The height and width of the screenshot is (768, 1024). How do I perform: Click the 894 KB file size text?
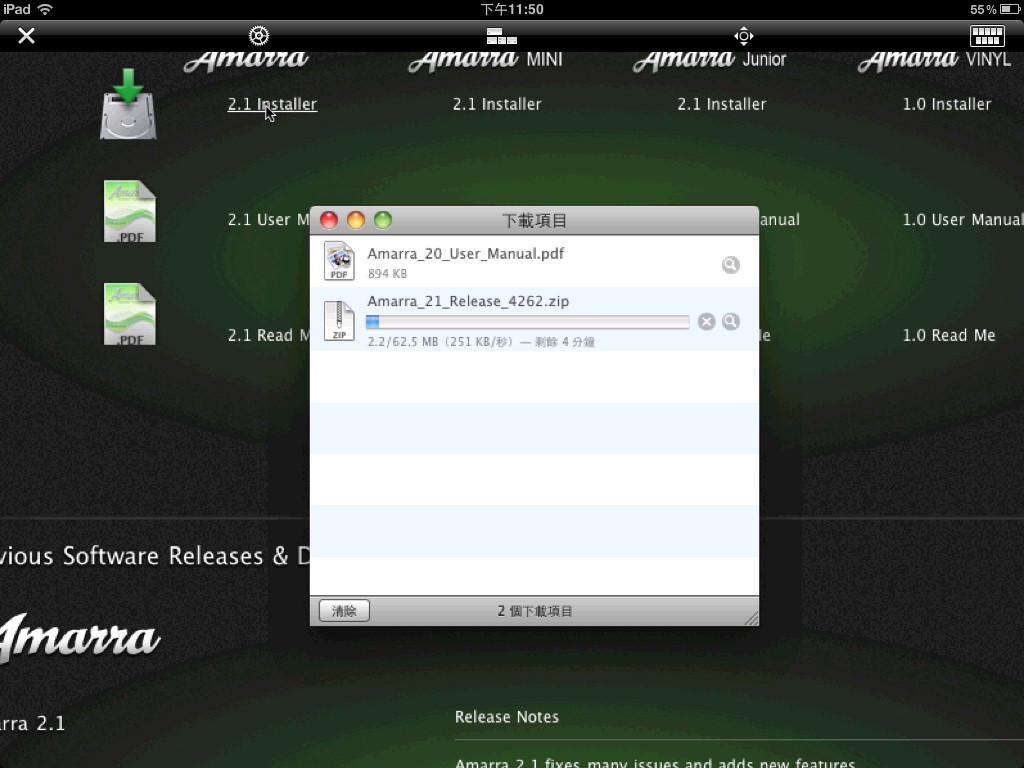pos(387,274)
